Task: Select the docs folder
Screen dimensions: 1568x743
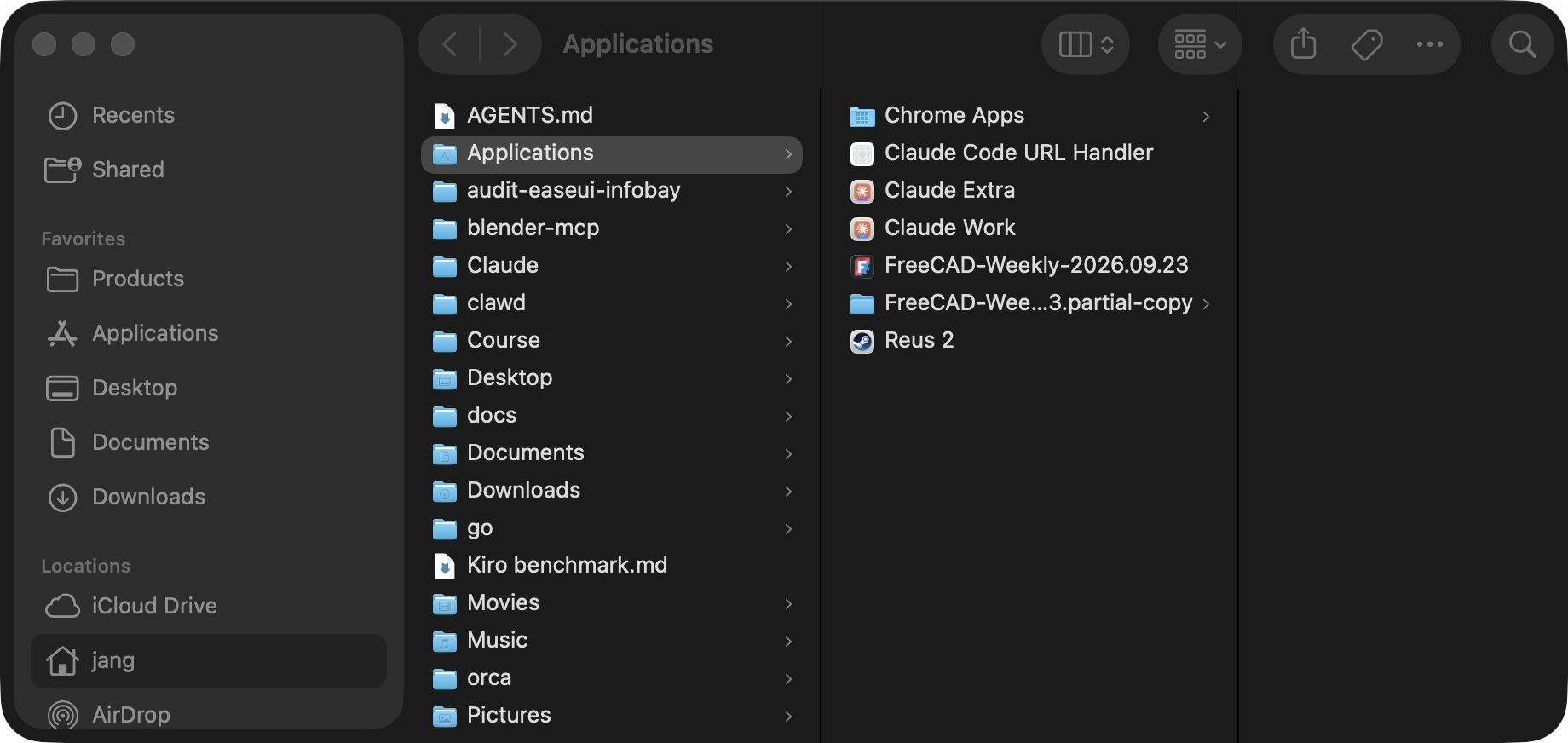Action: click(612, 415)
